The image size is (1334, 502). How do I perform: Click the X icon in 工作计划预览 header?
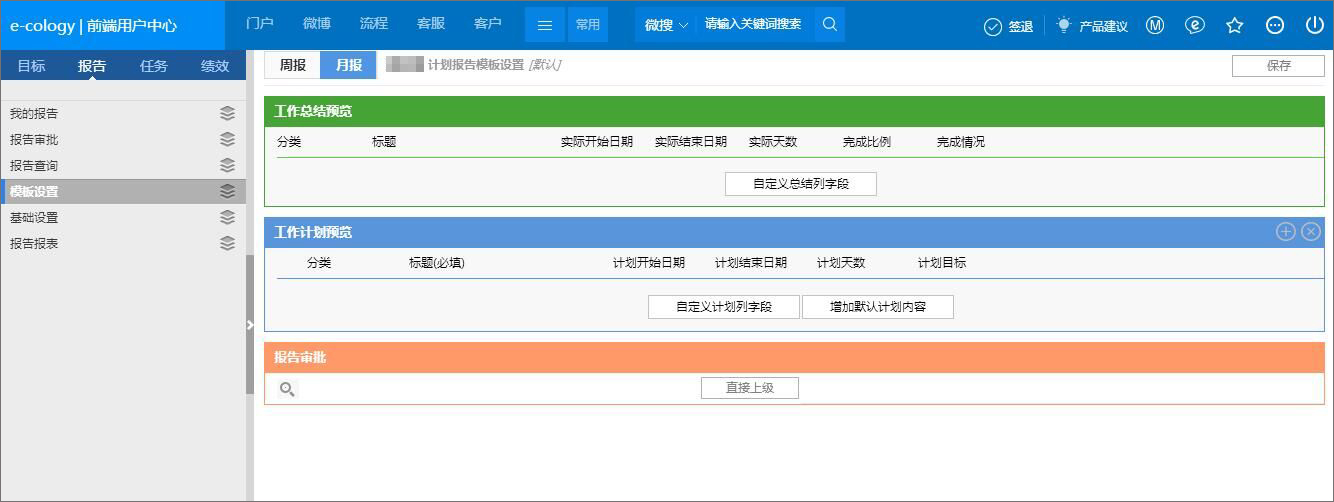(1311, 232)
